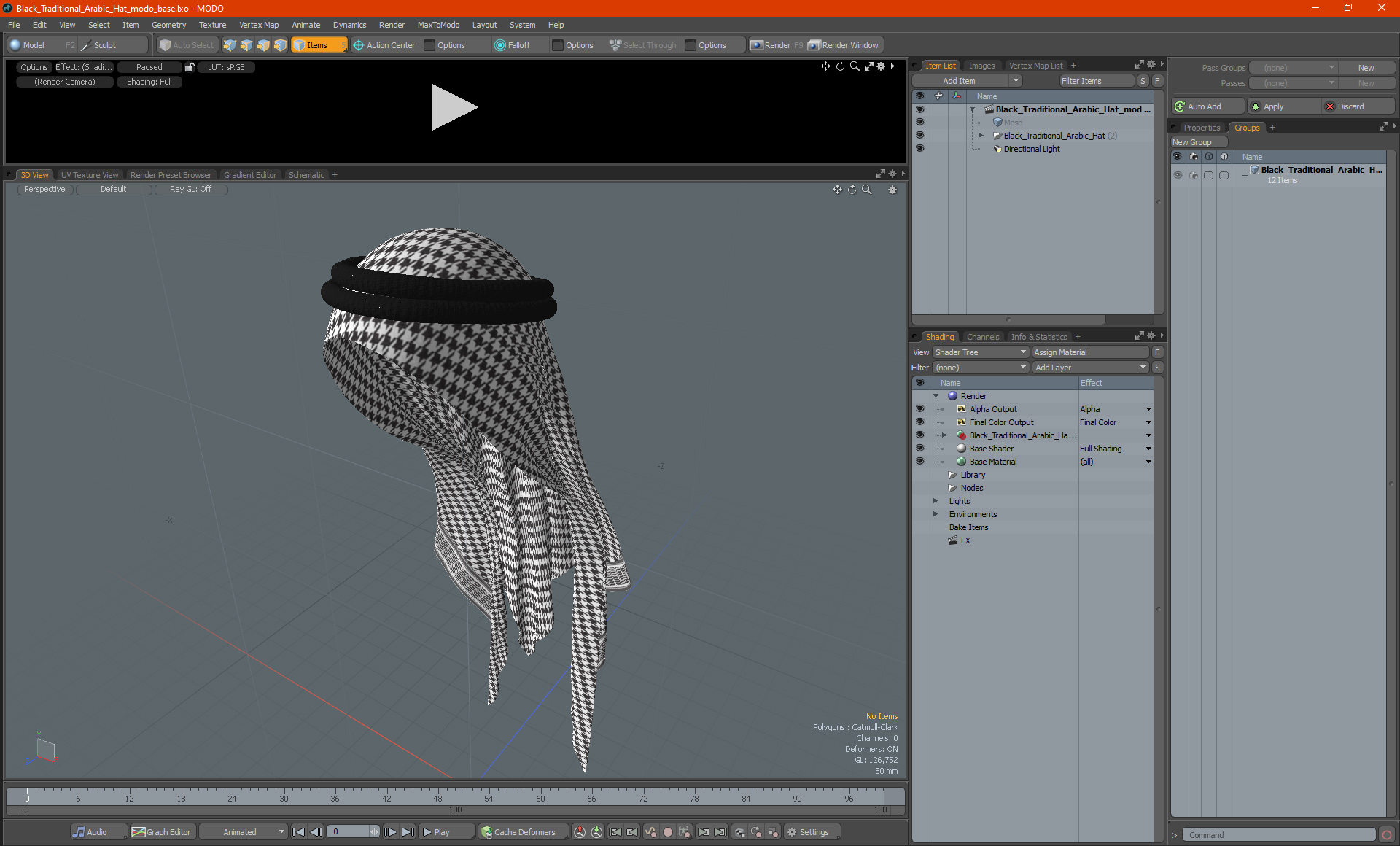Collapse the Render node in Shader Tree

(x=936, y=396)
